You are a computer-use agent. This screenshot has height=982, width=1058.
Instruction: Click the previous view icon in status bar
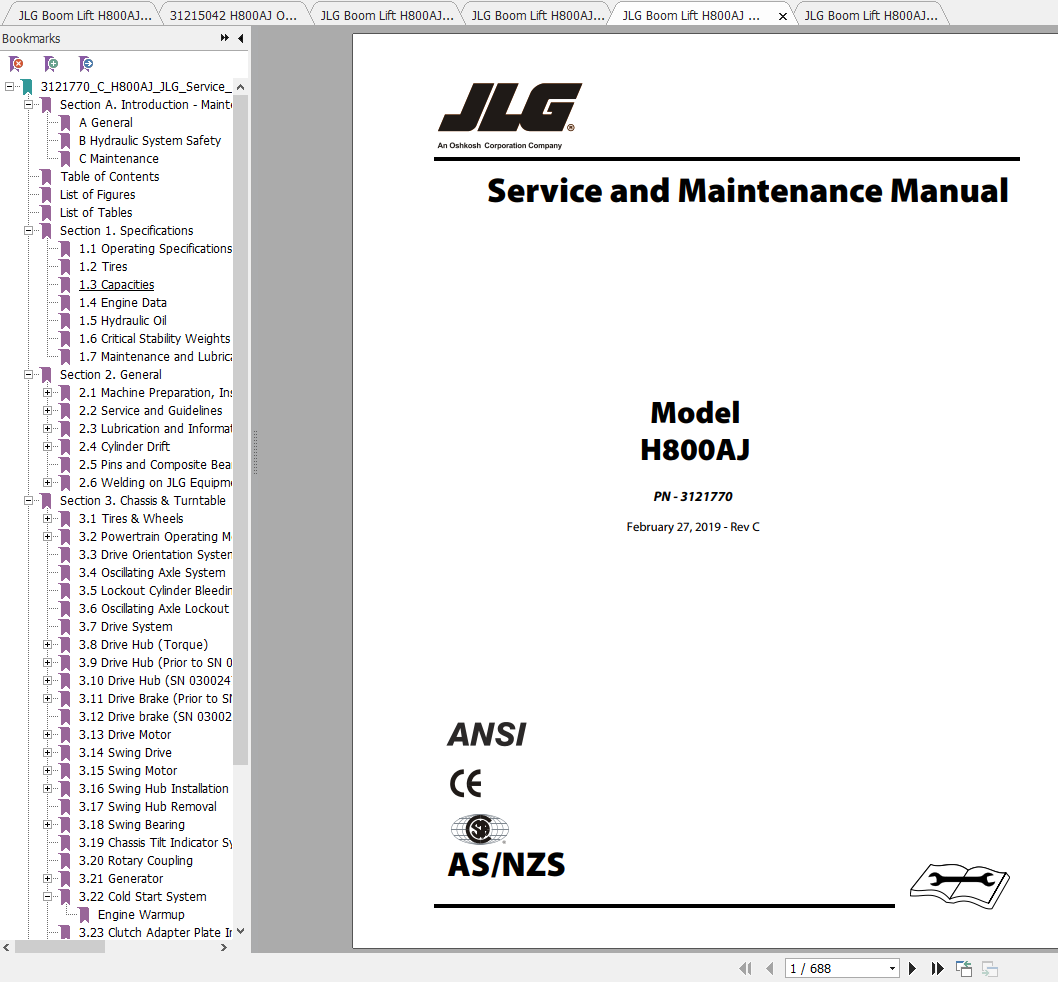pyautogui.click(x=964, y=969)
